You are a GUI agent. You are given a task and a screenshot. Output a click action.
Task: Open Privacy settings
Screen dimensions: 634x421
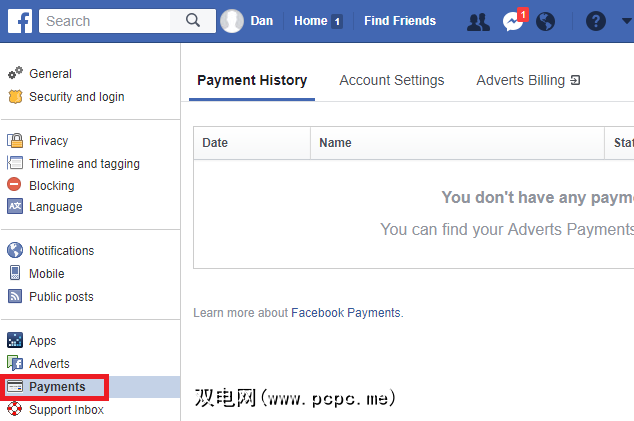click(49, 140)
